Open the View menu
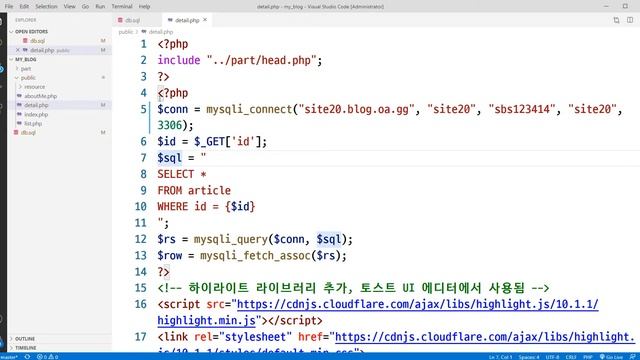640x360 pixels. [x=69, y=7]
